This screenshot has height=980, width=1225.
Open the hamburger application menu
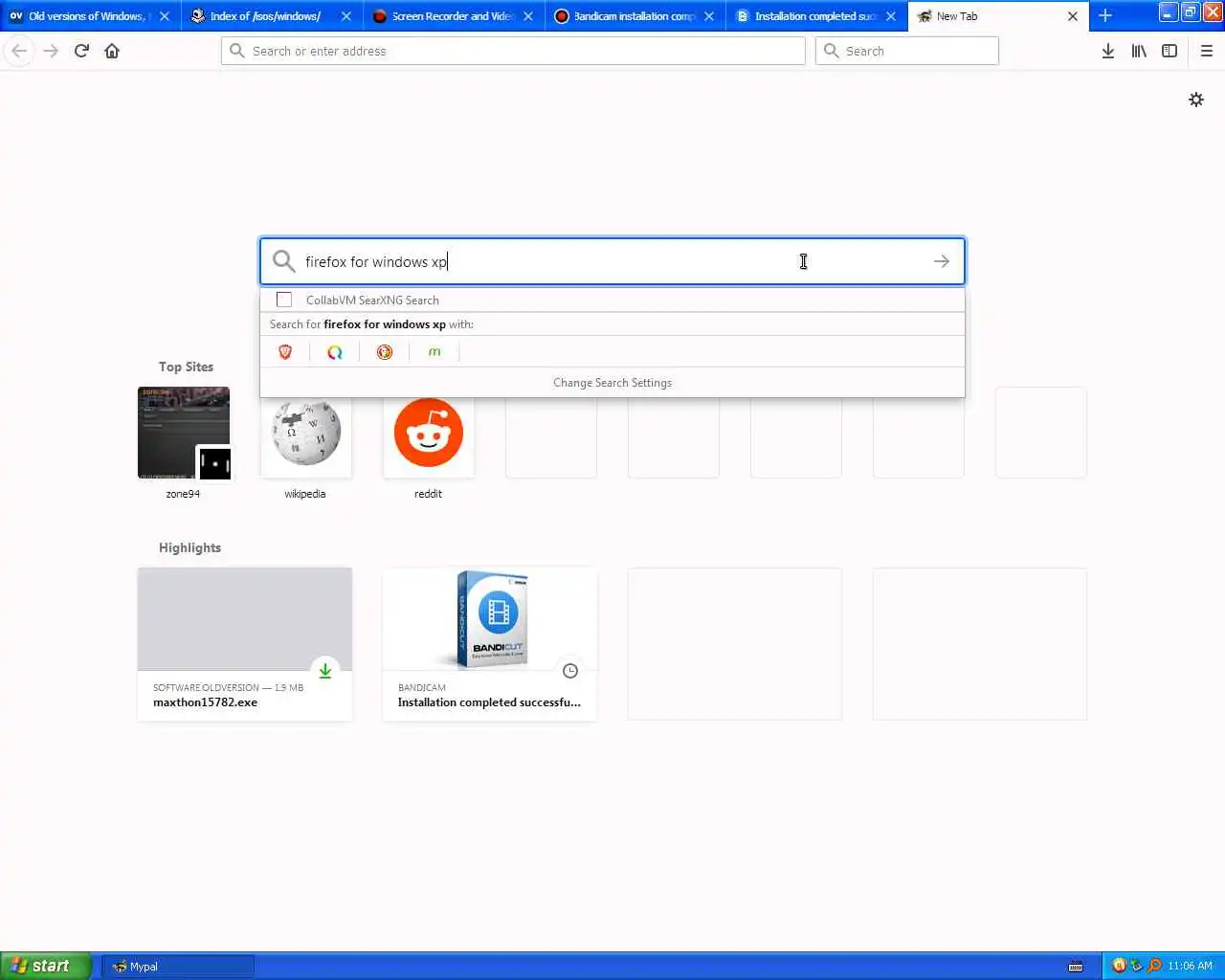point(1207,51)
